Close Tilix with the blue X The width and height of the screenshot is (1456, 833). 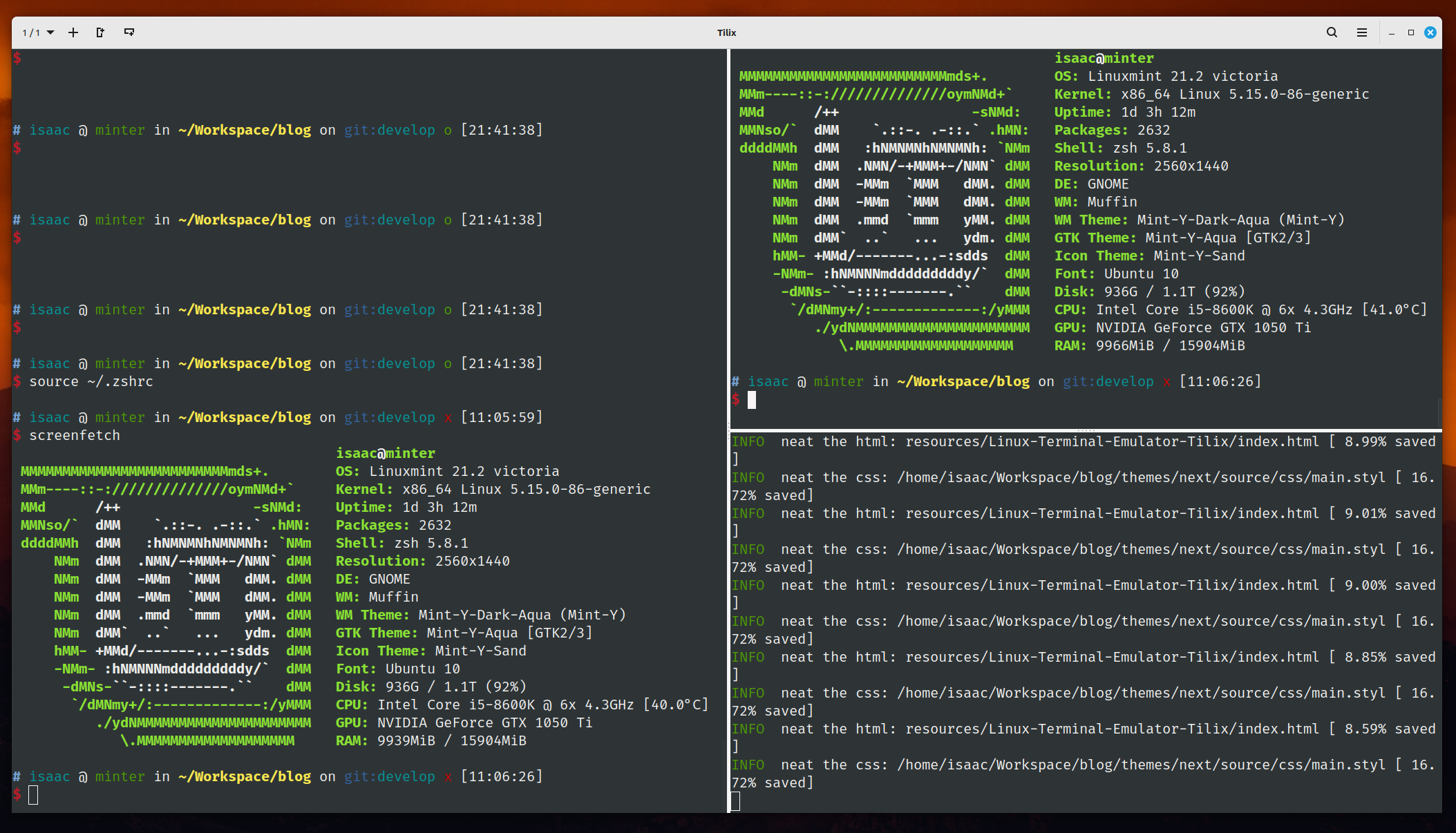click(1430, 32)
